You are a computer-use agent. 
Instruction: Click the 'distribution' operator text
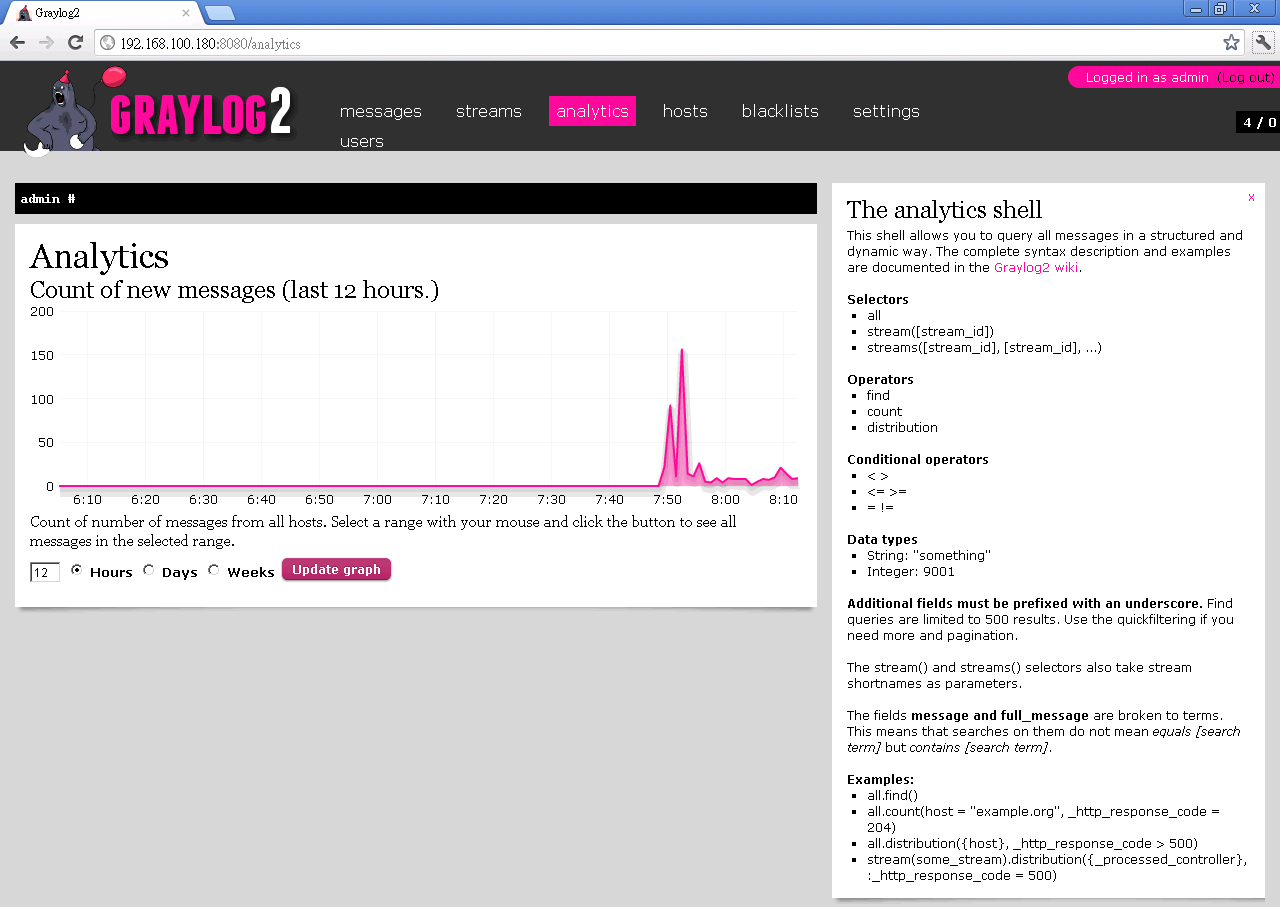(902, 427)
